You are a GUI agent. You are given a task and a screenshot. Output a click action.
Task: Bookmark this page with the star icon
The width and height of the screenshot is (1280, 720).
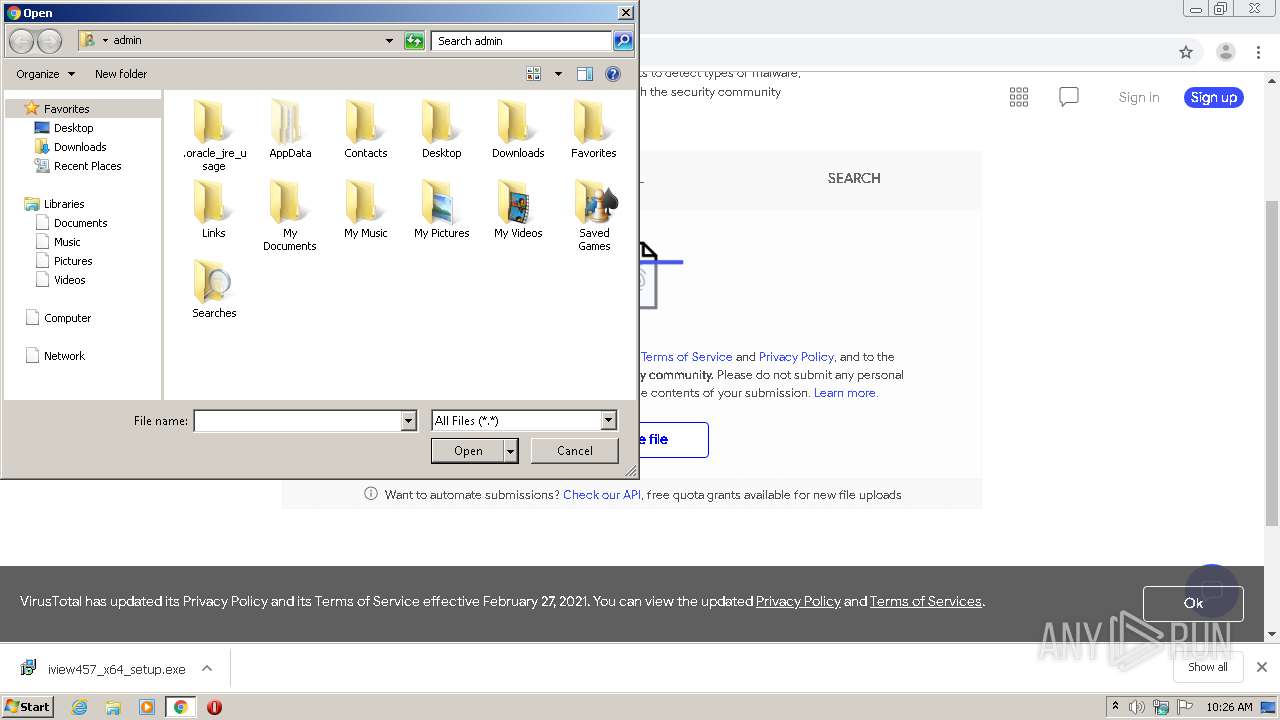click(1186, 52)
